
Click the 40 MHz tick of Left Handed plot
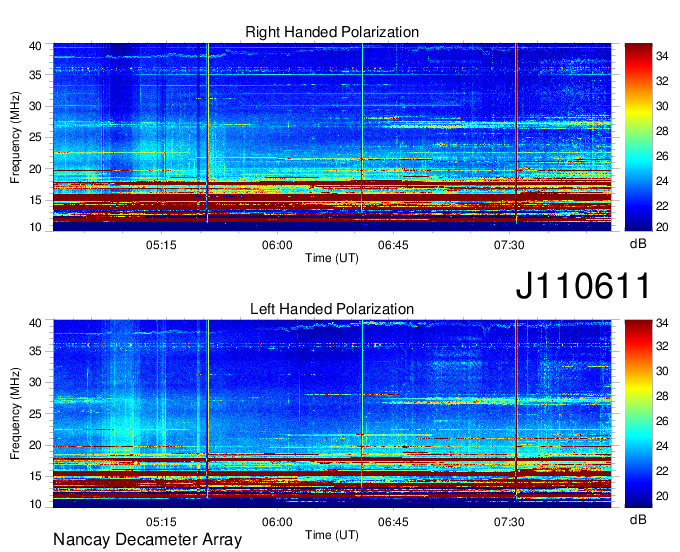click(x=36, y=323)
